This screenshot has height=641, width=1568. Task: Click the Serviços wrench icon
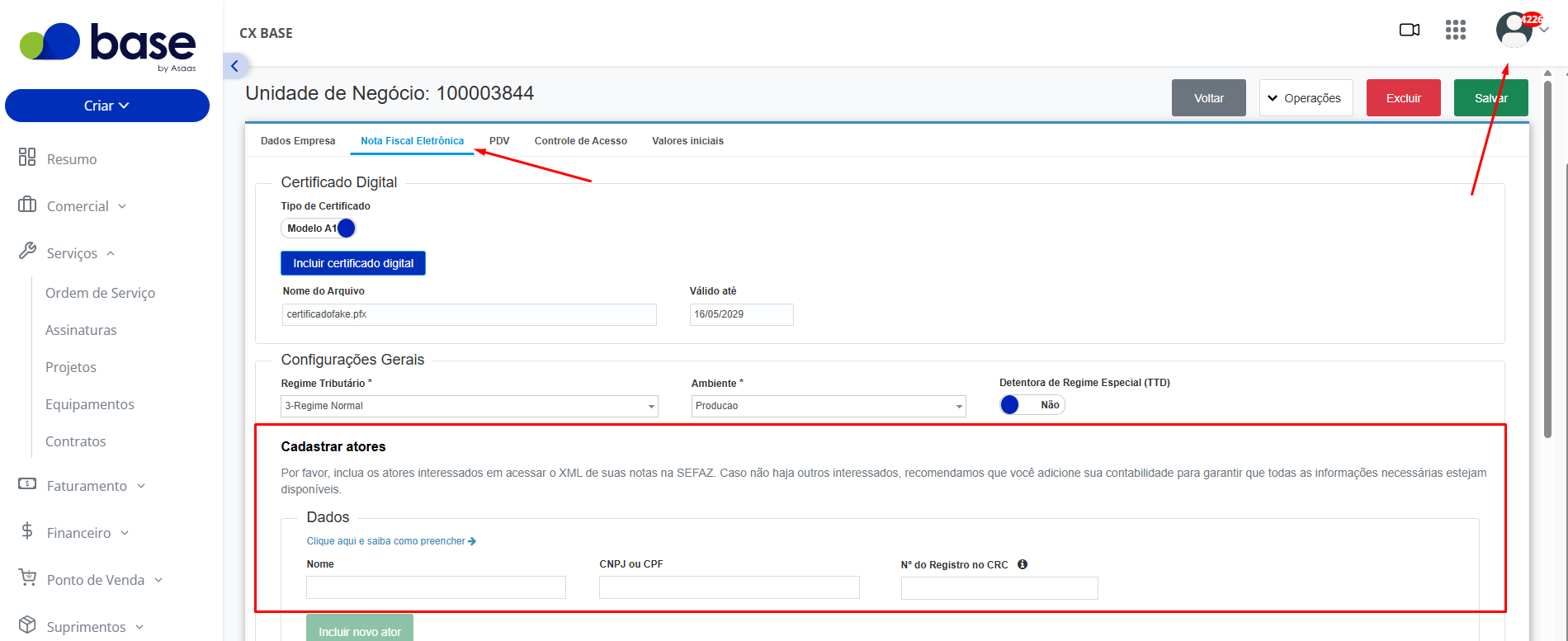(x=27, y=252)
